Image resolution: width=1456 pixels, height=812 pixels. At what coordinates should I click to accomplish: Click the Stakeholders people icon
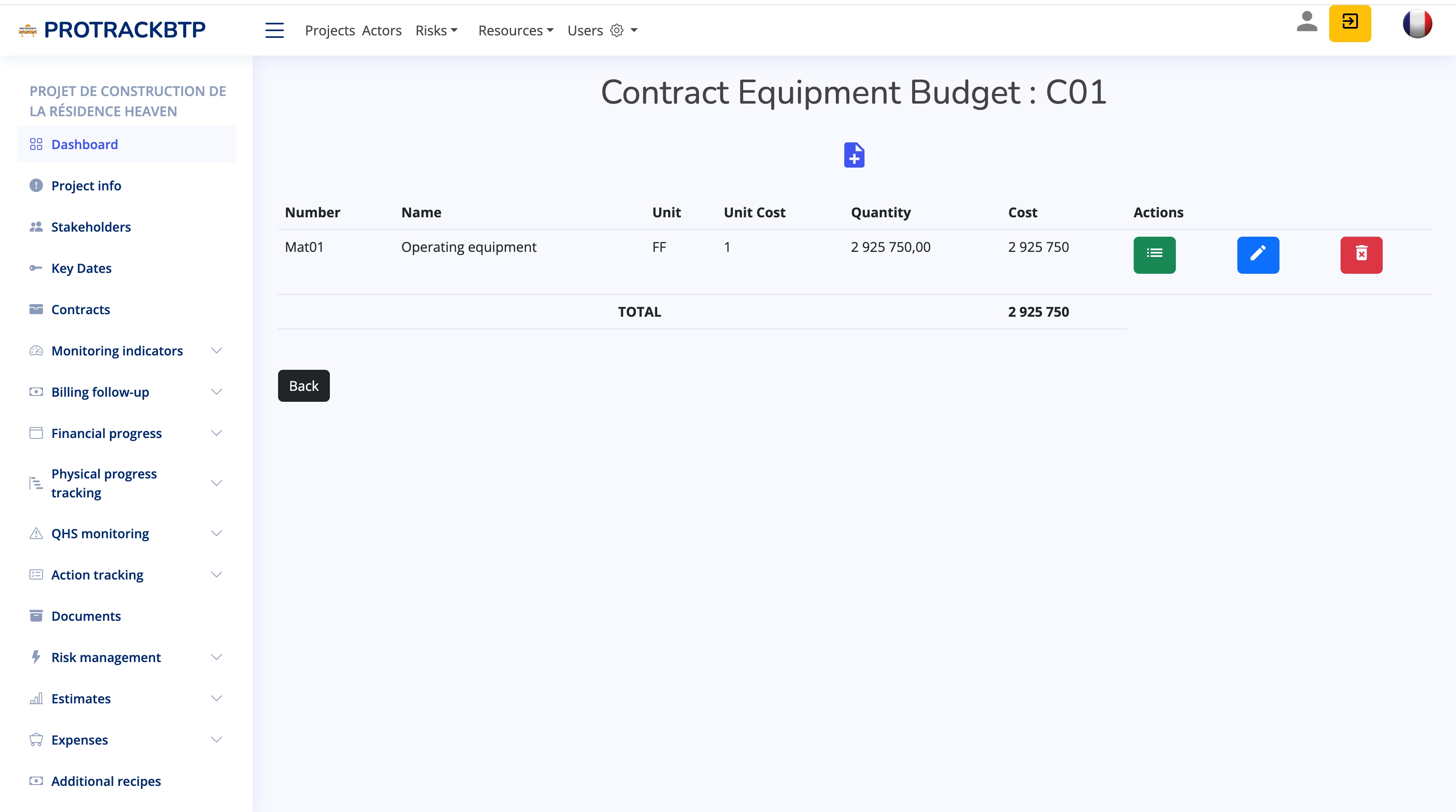(36, 227)
